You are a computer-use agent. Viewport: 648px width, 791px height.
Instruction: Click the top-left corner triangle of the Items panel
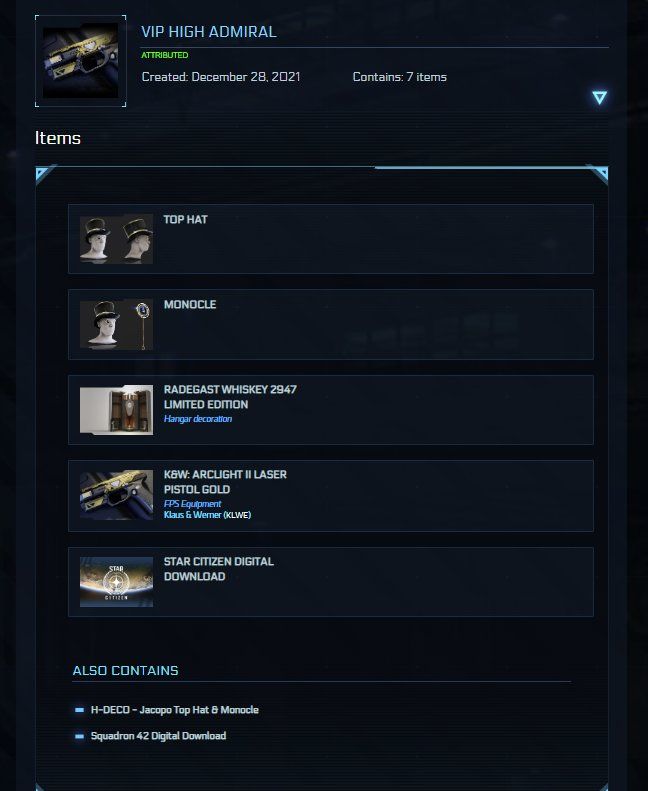(42, 174)
